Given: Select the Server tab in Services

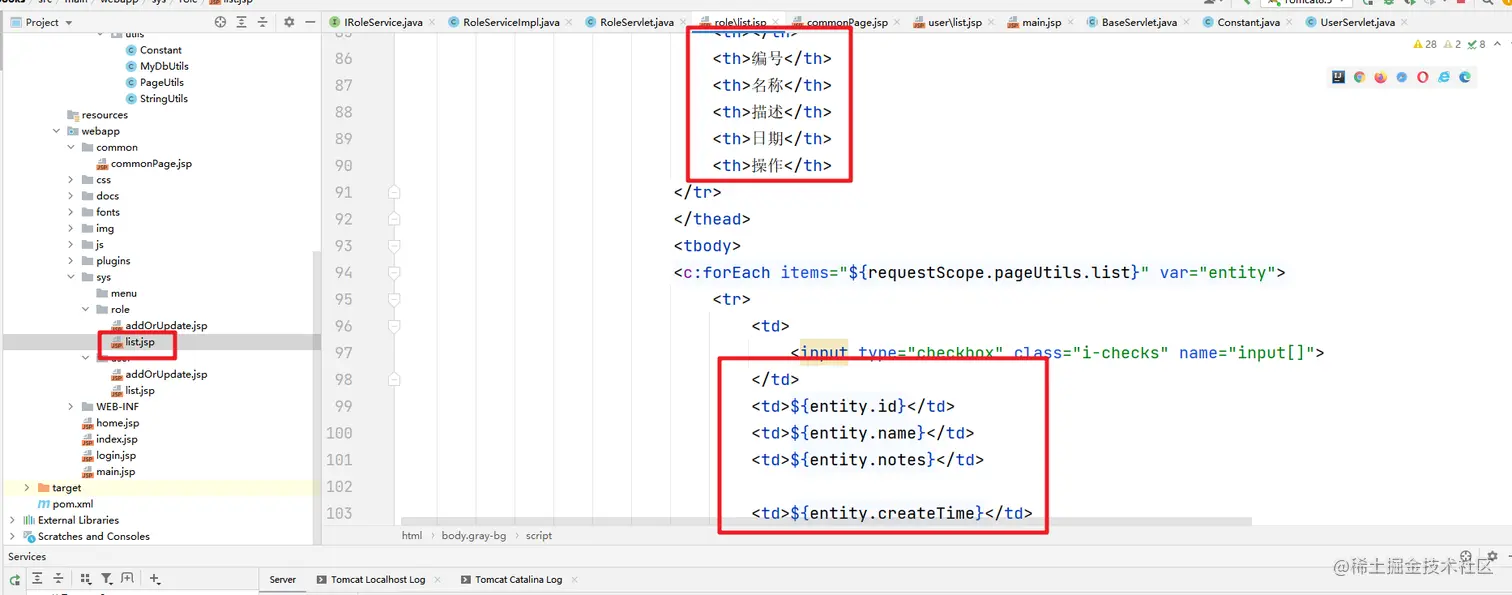Looking at the screenshot, I should coord(283,579).
